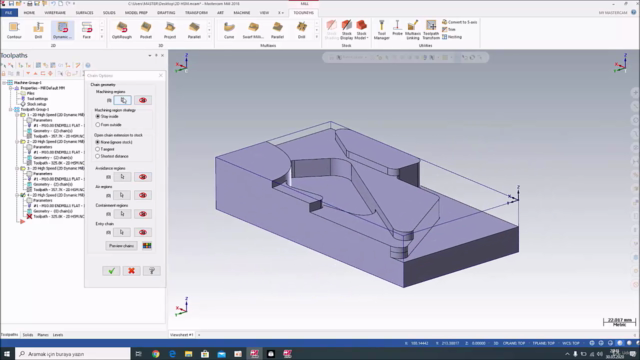The image size is (640, 360).
Task: Click Windows search box
Action: pyautogui.click(x=73, y=354)
